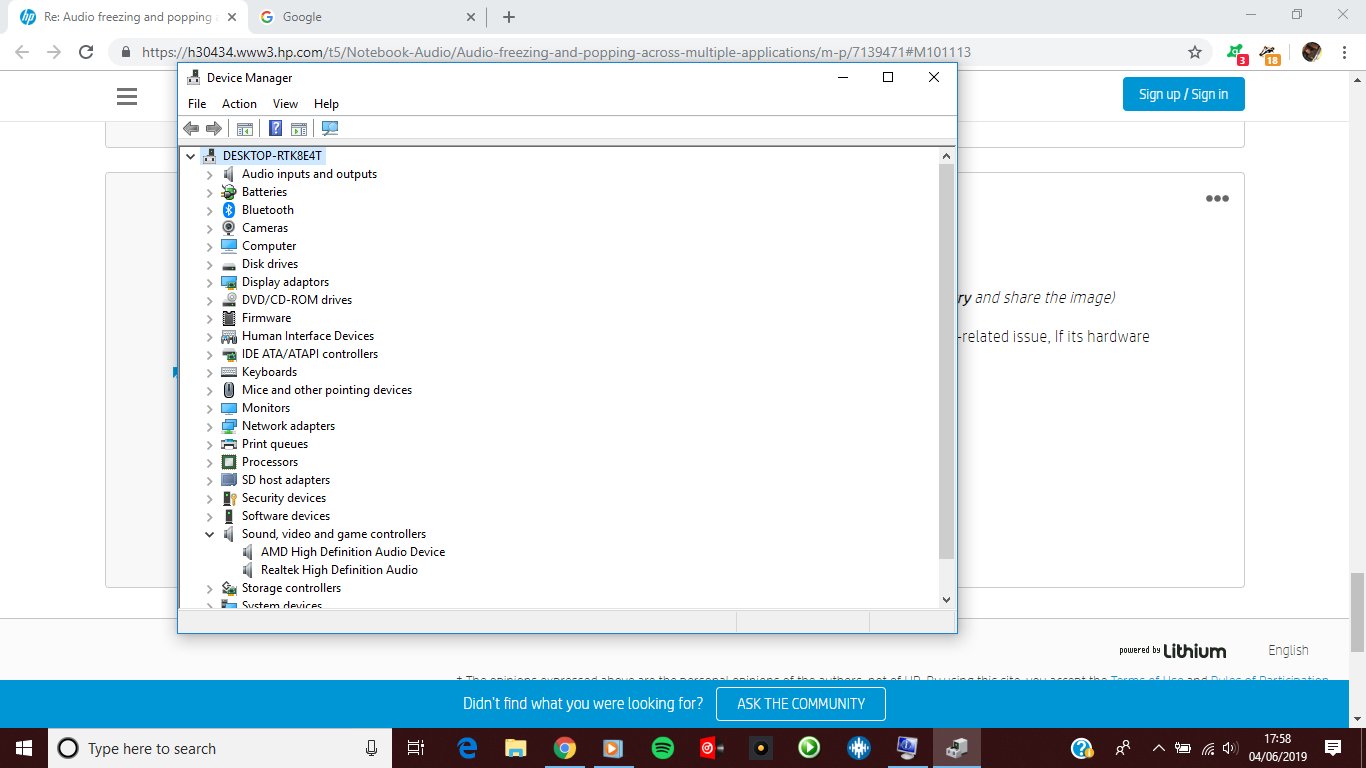The width and height of the screenshot is (1366, 768).
Task: Click the Forward arrow in Device Manager toolbar
Action: click(213, 127)
